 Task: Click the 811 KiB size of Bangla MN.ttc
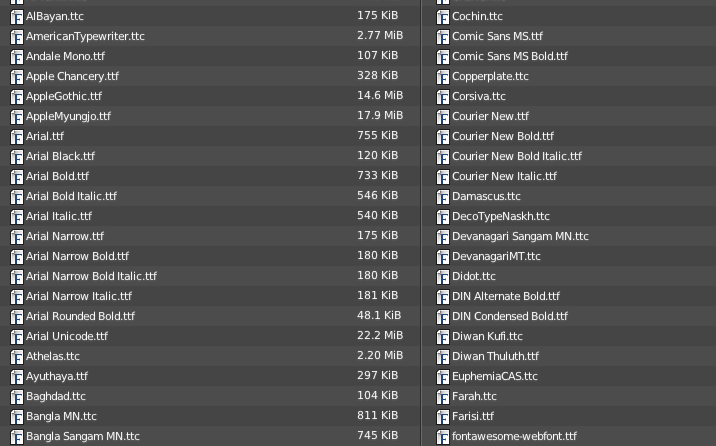(378, 415)
